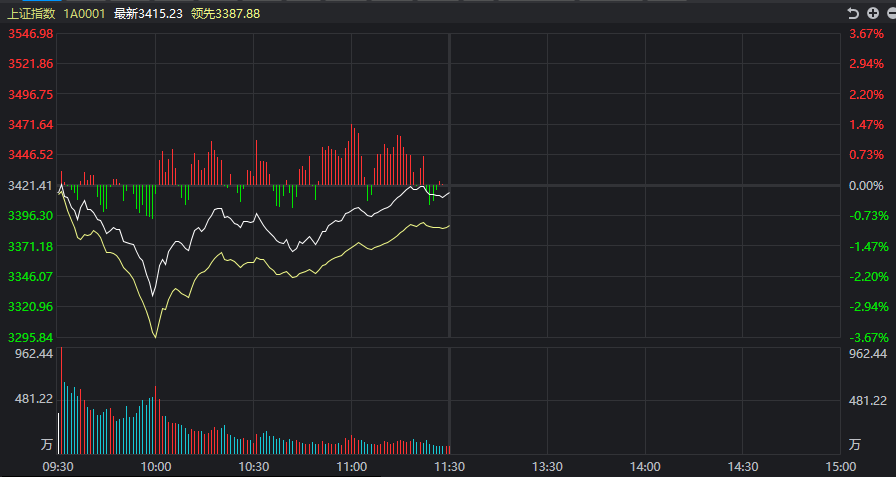Click the 3521.86 price axis label
Viewport: 896px width, 477px height.
[x=31, y=64]
